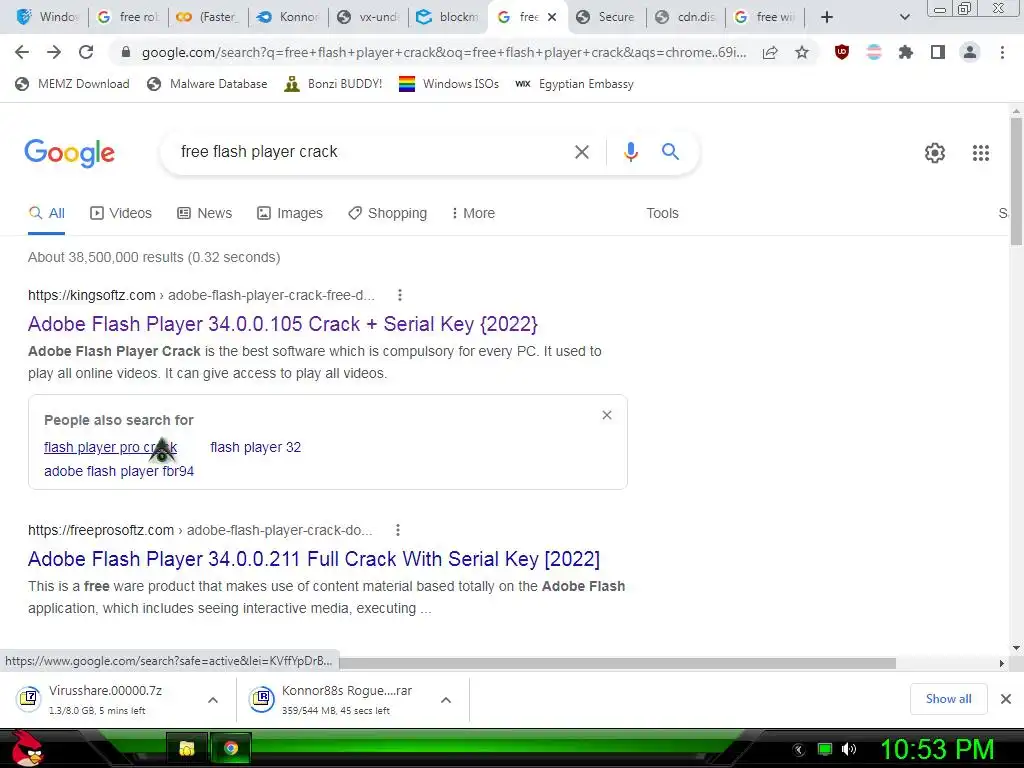Click the browser address bar URL
This screenshot has width=1024, height=768.
tap(443, 53)
